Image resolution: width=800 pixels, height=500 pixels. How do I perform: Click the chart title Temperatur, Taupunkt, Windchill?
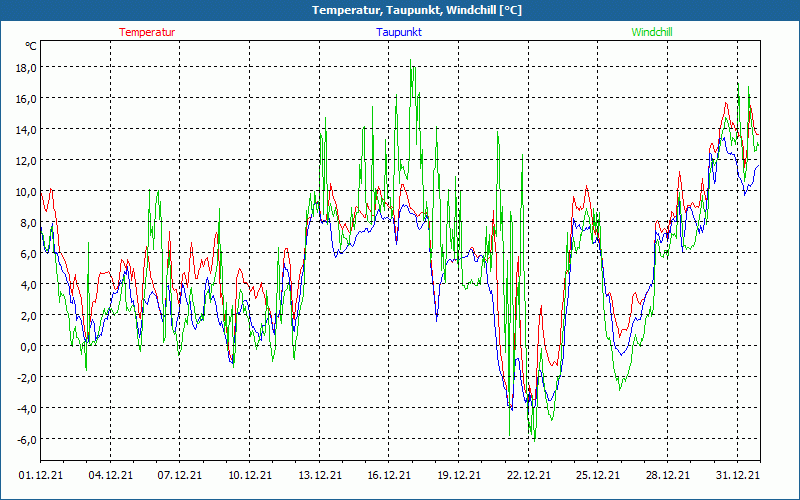coord(417,10)
